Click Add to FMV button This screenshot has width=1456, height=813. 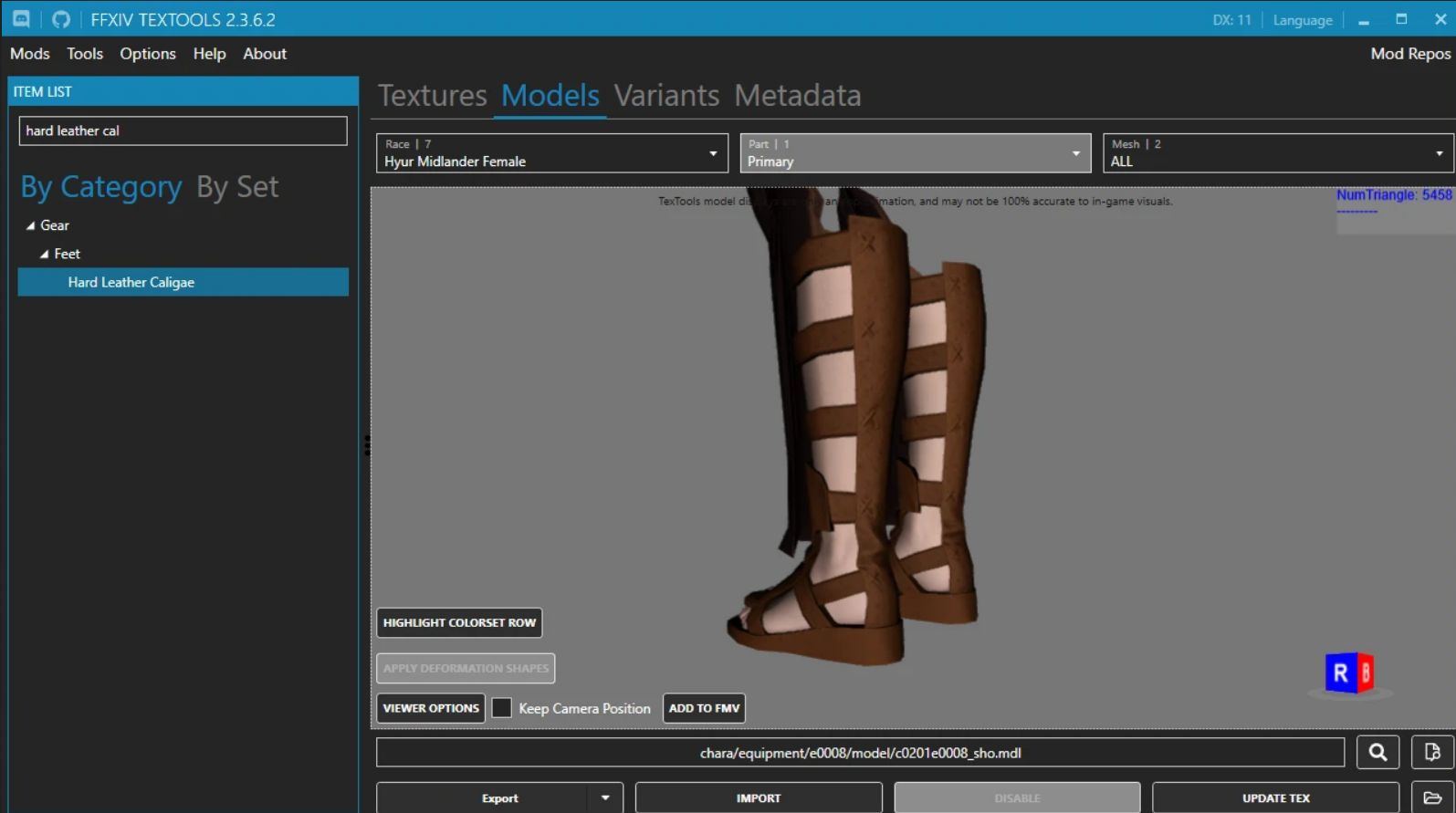(x=704, y=708)
